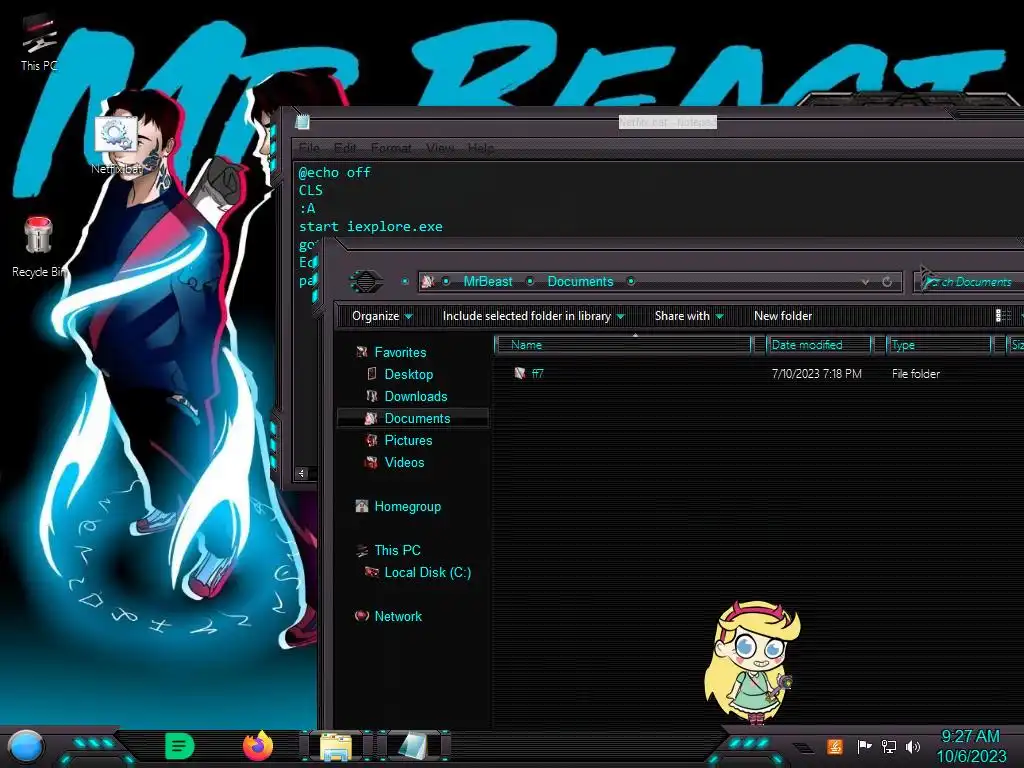Viewport: 1024px width, 768px height.
Task: Open the network tray icon
Action: click(888, 746)
